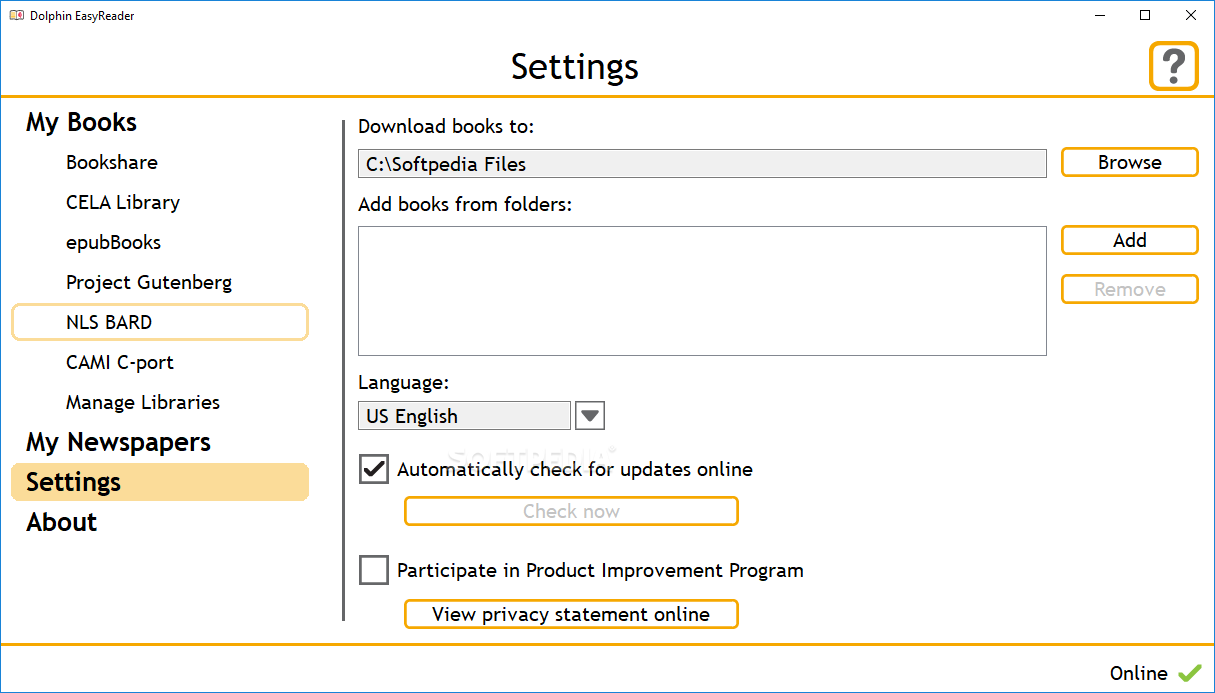Open CAMI C-port library

coord(120,362)
